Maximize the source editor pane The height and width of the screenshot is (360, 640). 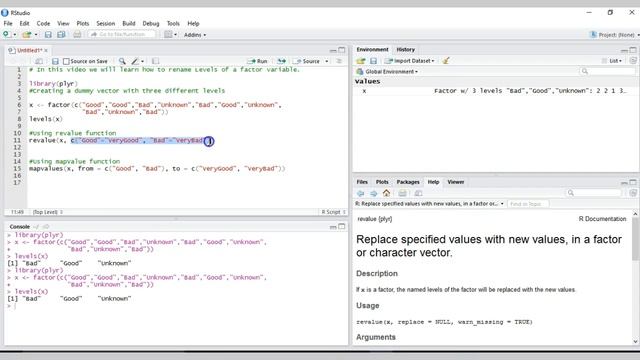(342, 50)
